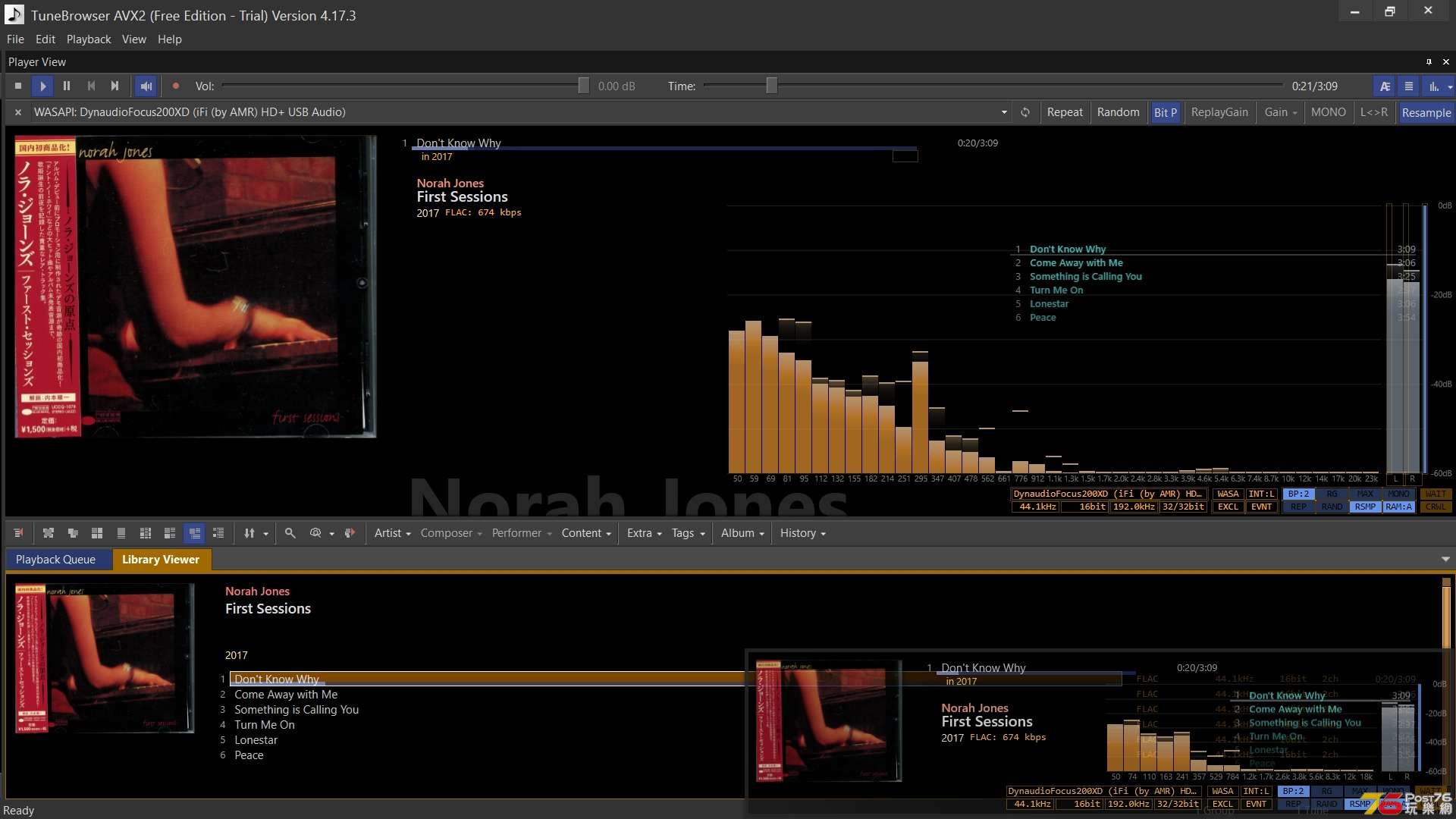Click the list-lines icon next to the 'A' icon
The image size is (1456, 819).
(1409, 86)
